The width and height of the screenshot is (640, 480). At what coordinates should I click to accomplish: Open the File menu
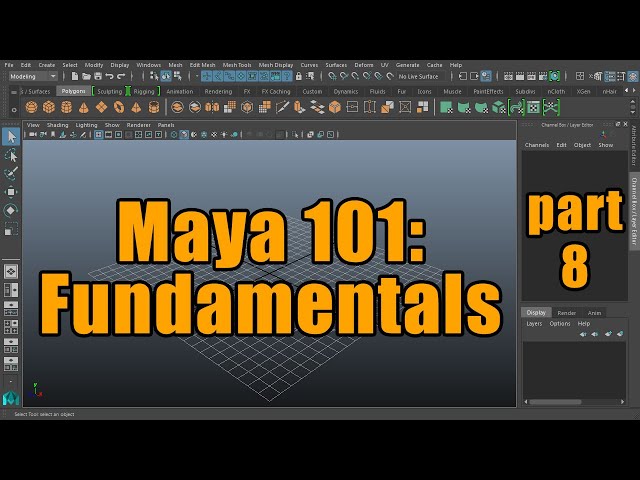tap(9, 65)
